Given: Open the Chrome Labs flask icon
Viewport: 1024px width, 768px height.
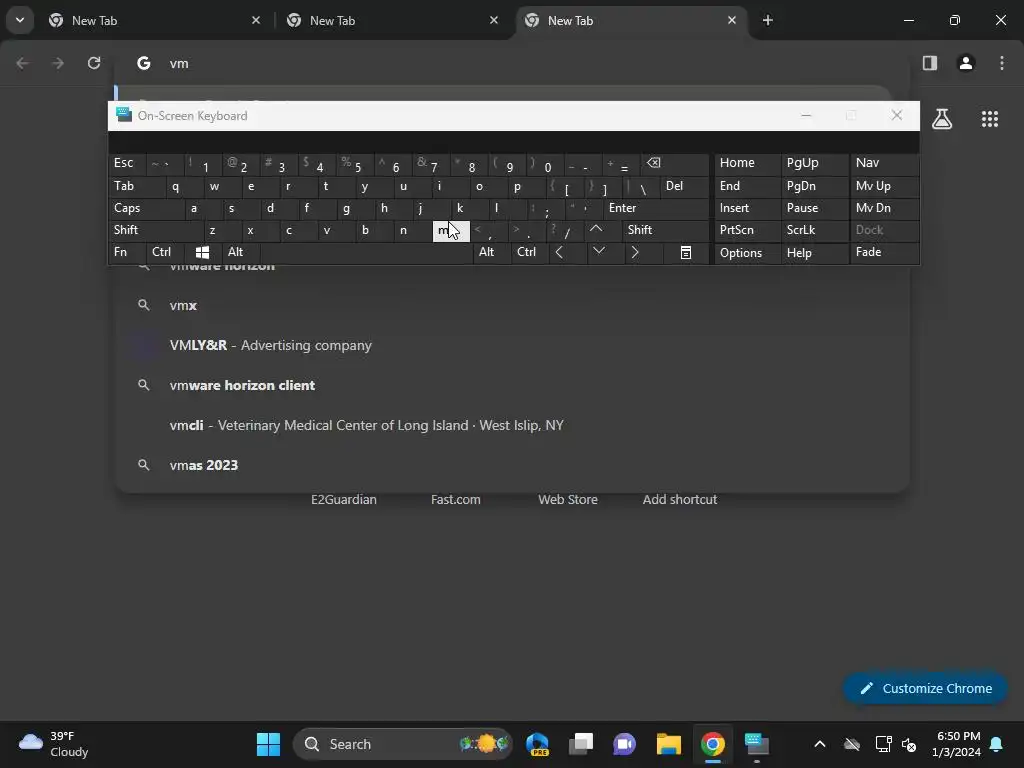Looking at the screenshot, I should pyautogui.click(x=942, y=119).
